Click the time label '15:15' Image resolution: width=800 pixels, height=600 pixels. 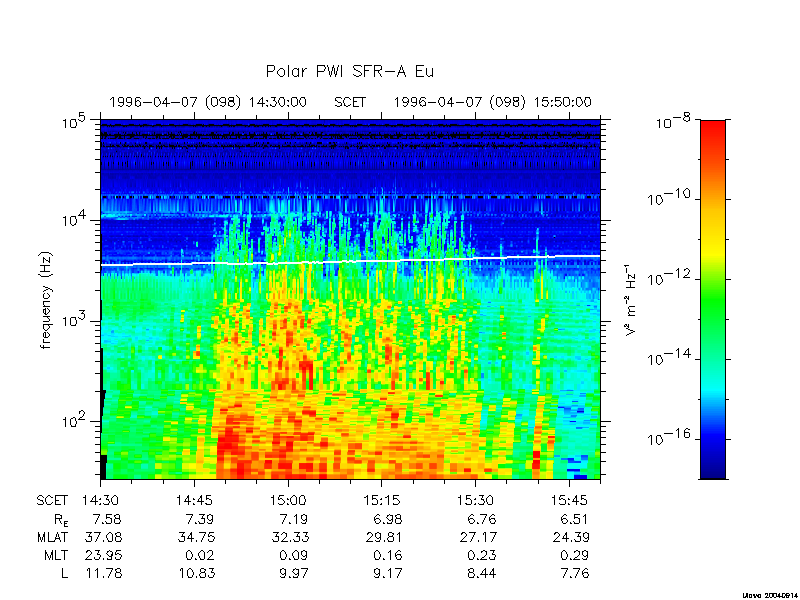tap(382, 501)
